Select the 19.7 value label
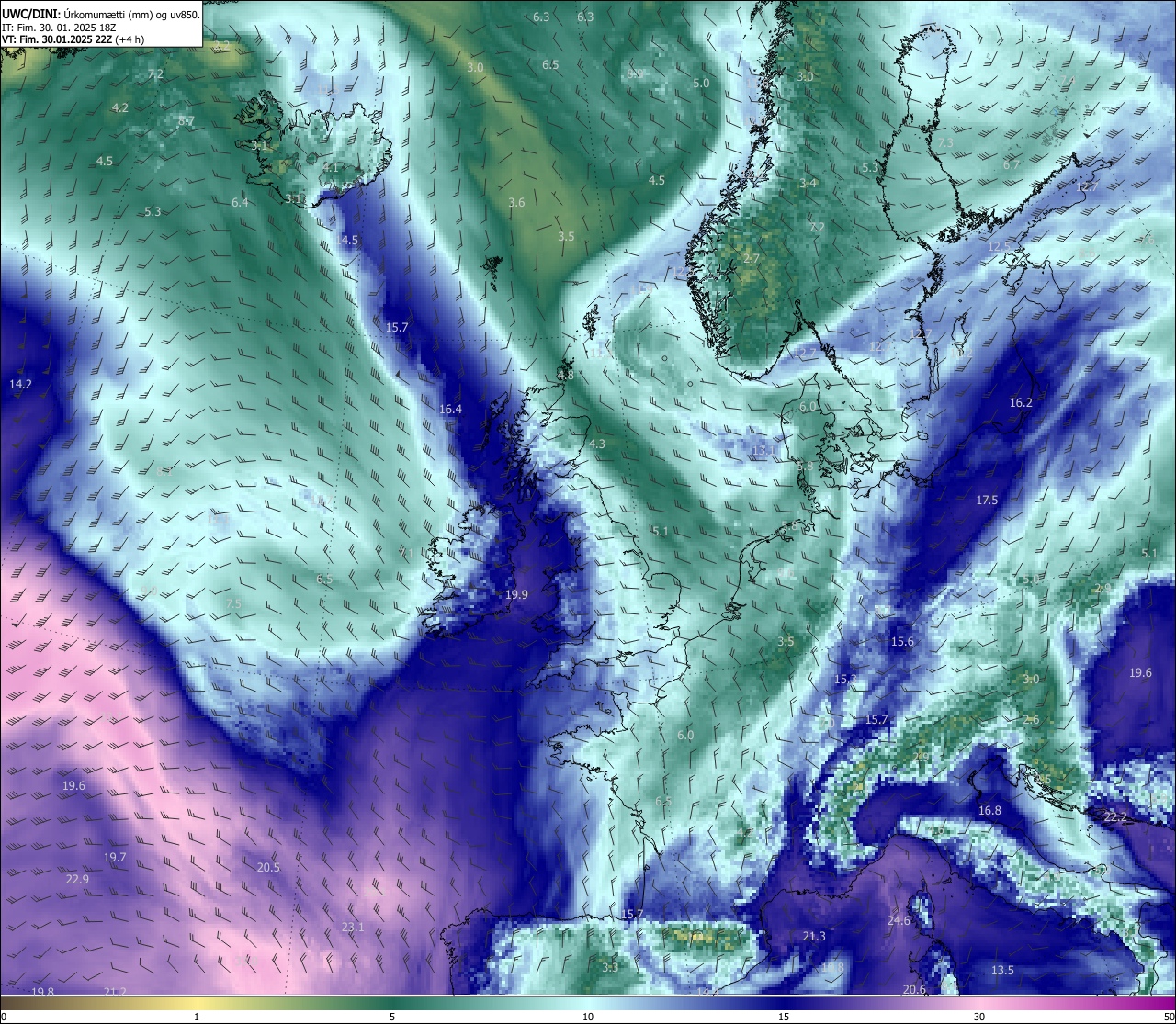Image resolution: width=1176 pixels, height=1024 pixels. click(115, 857)
